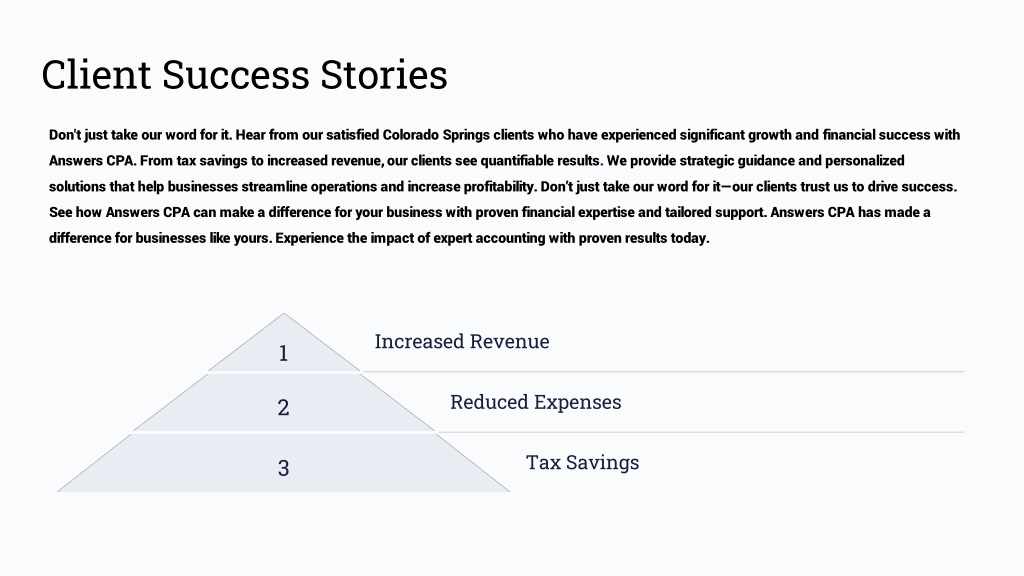Click the word Success in the title

tap(236, 74)
